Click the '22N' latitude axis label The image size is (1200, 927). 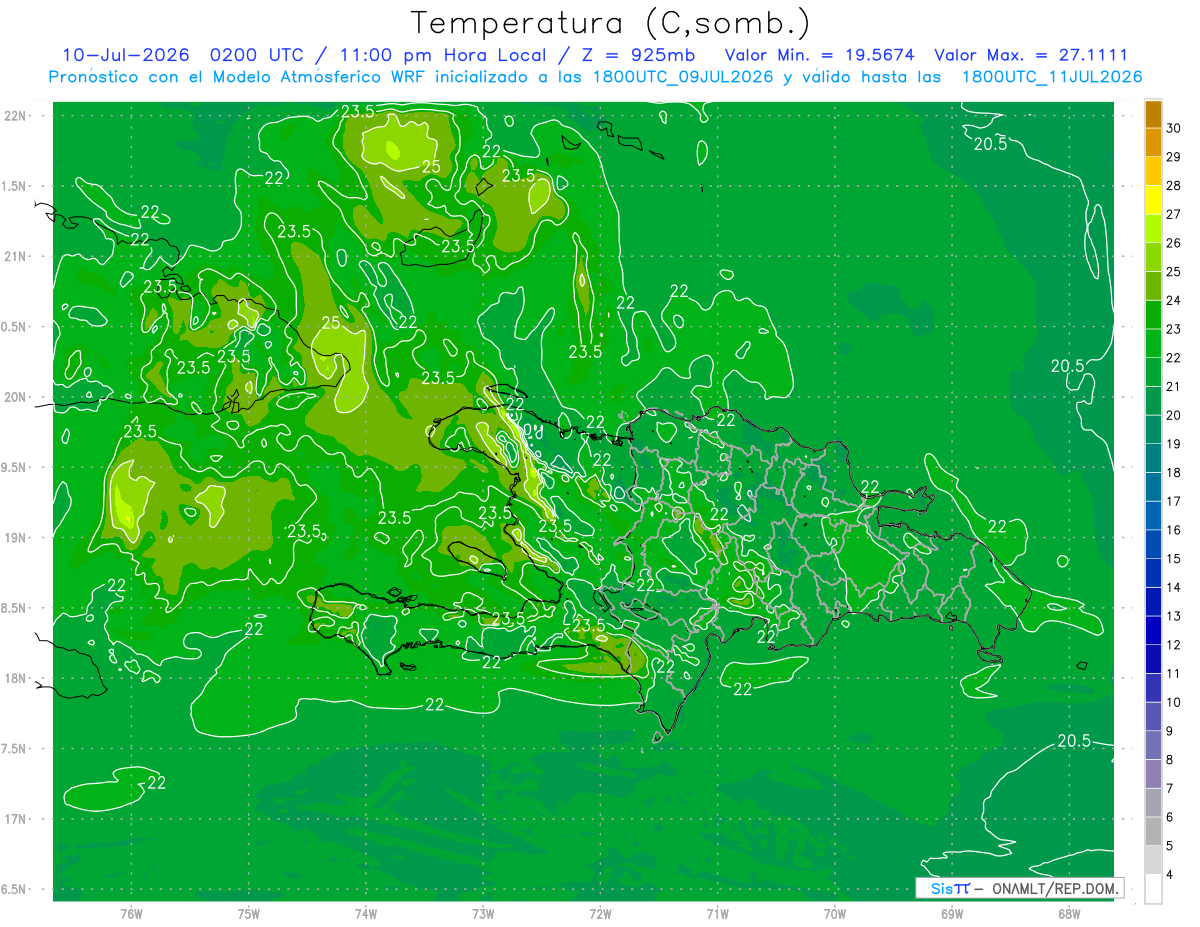click(16, 115)
